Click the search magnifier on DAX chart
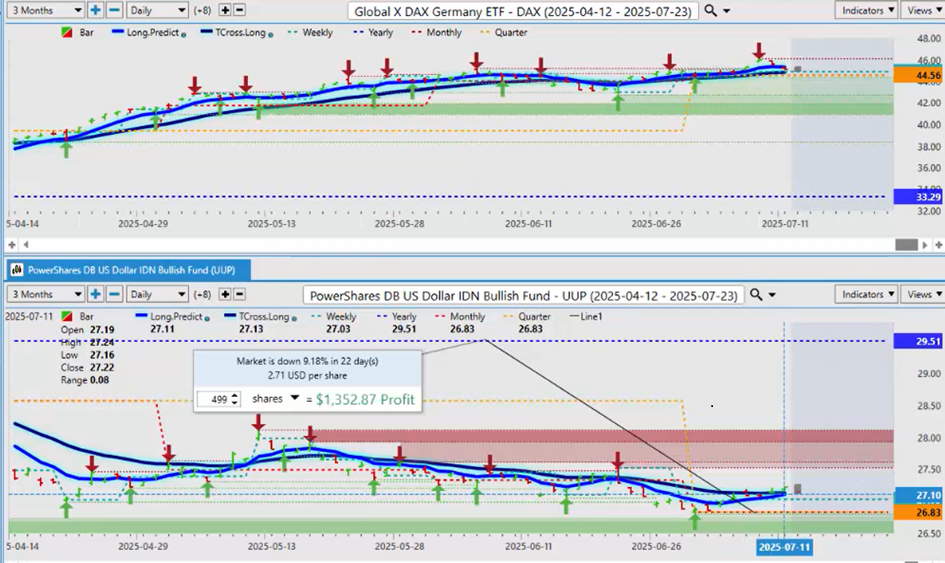Image resolution: width=945 pixels, height=563 pixels. tap(710, 11)
